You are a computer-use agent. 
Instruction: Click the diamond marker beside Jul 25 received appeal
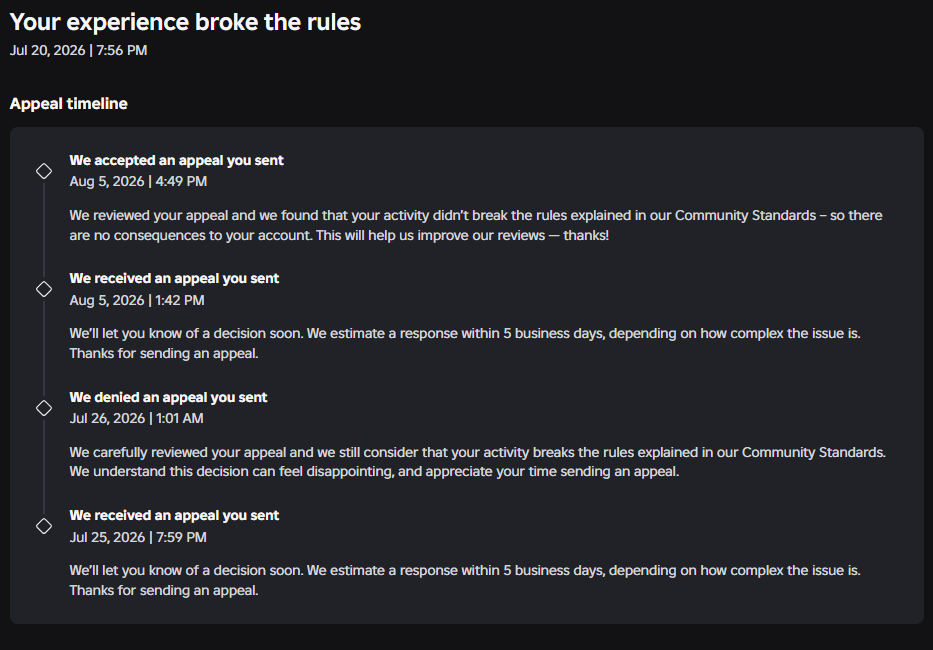(x=43, y=526)
